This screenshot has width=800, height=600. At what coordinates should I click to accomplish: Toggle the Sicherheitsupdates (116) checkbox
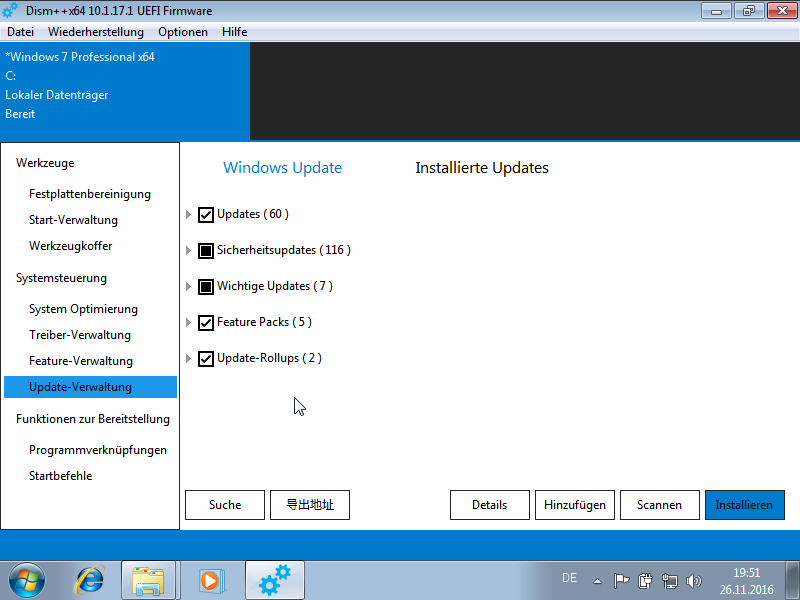206,251
